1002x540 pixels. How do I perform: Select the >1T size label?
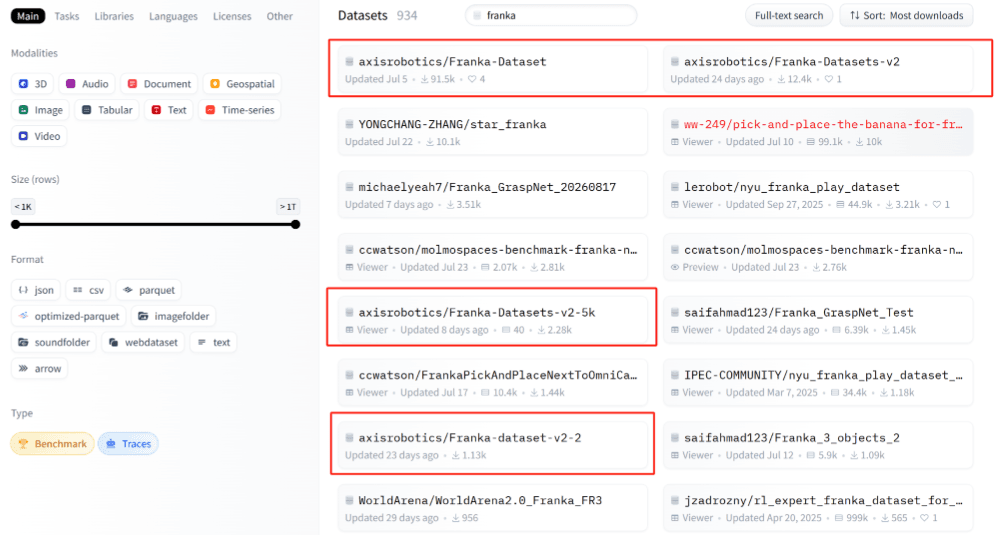tap(288, 206)
